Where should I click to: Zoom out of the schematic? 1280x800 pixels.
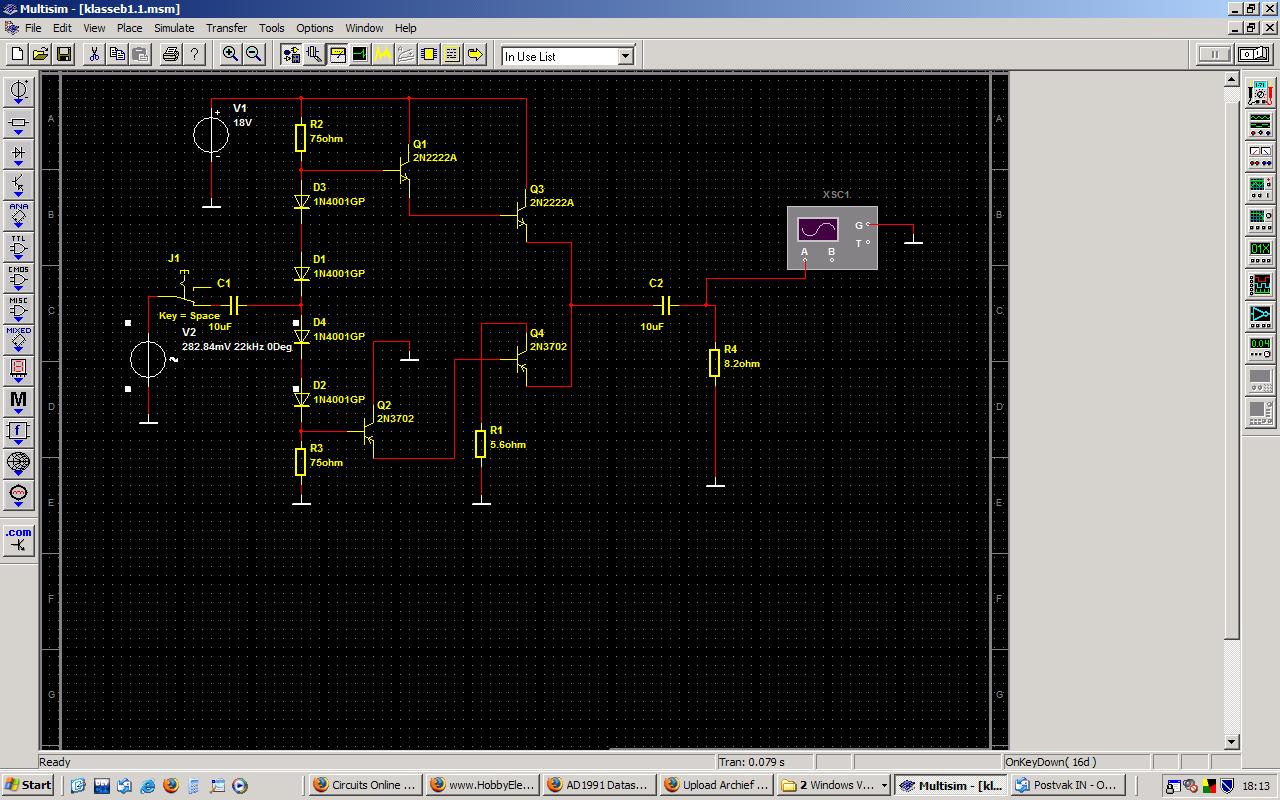pyautogui.click(x=254, y=54)
